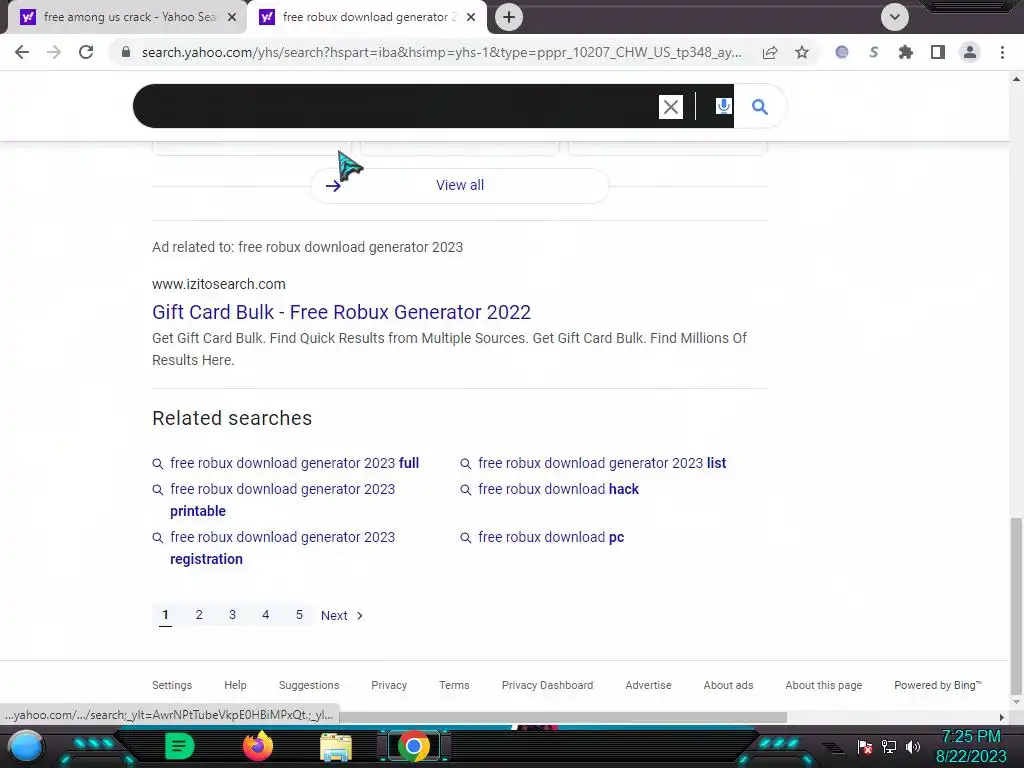Open the Extensions puzzle icon

click(x=906, y=52)
